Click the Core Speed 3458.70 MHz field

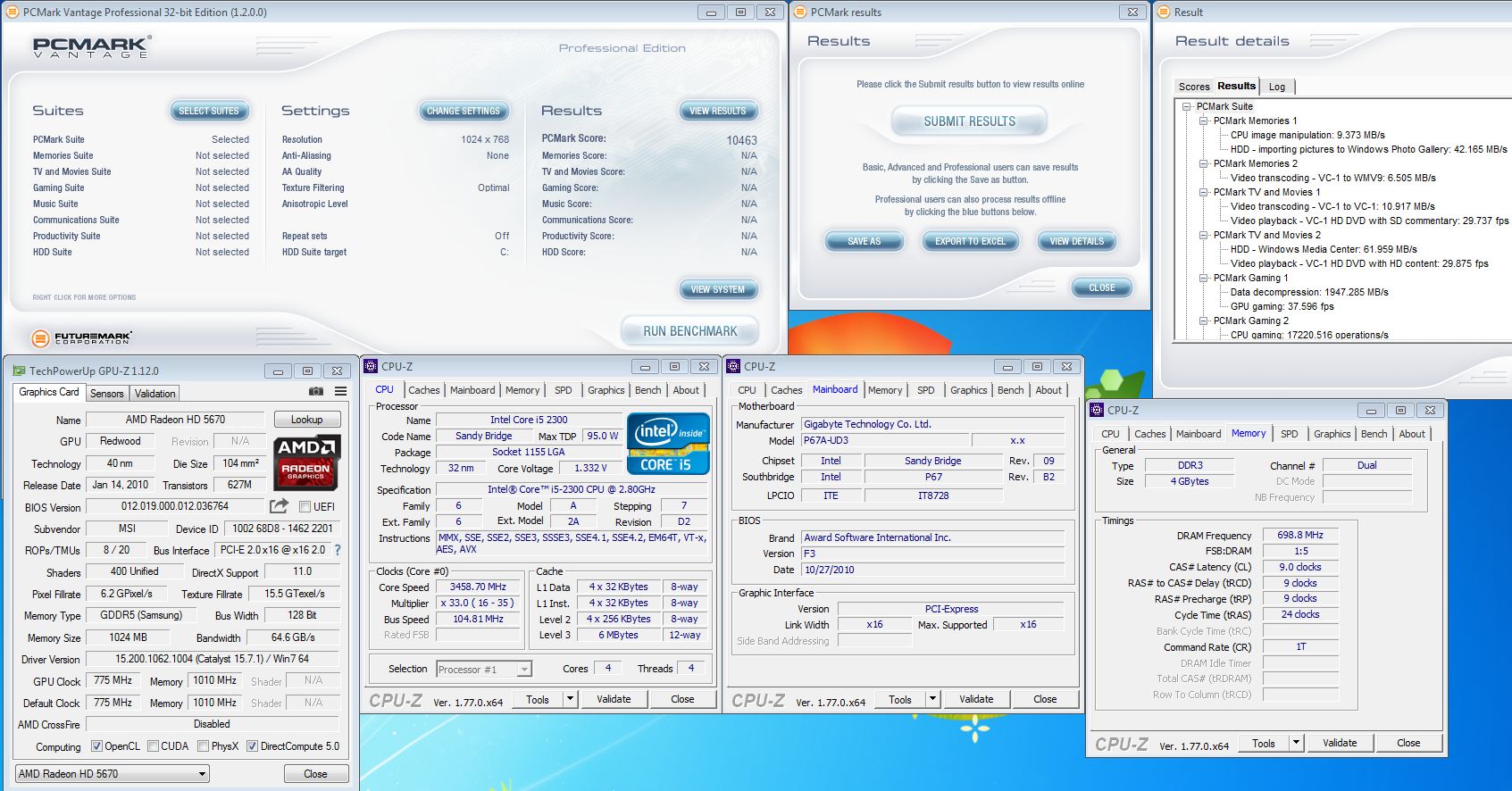click(479, 587)
